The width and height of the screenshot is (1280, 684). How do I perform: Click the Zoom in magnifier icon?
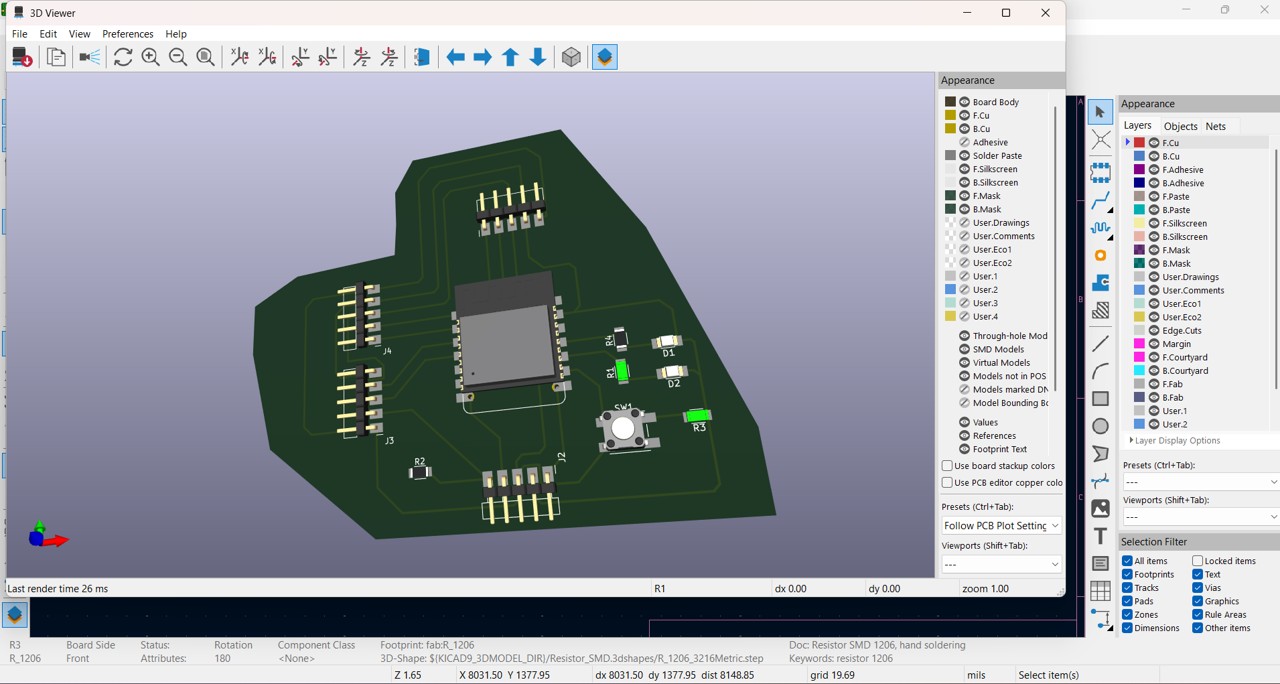[150, 58]
